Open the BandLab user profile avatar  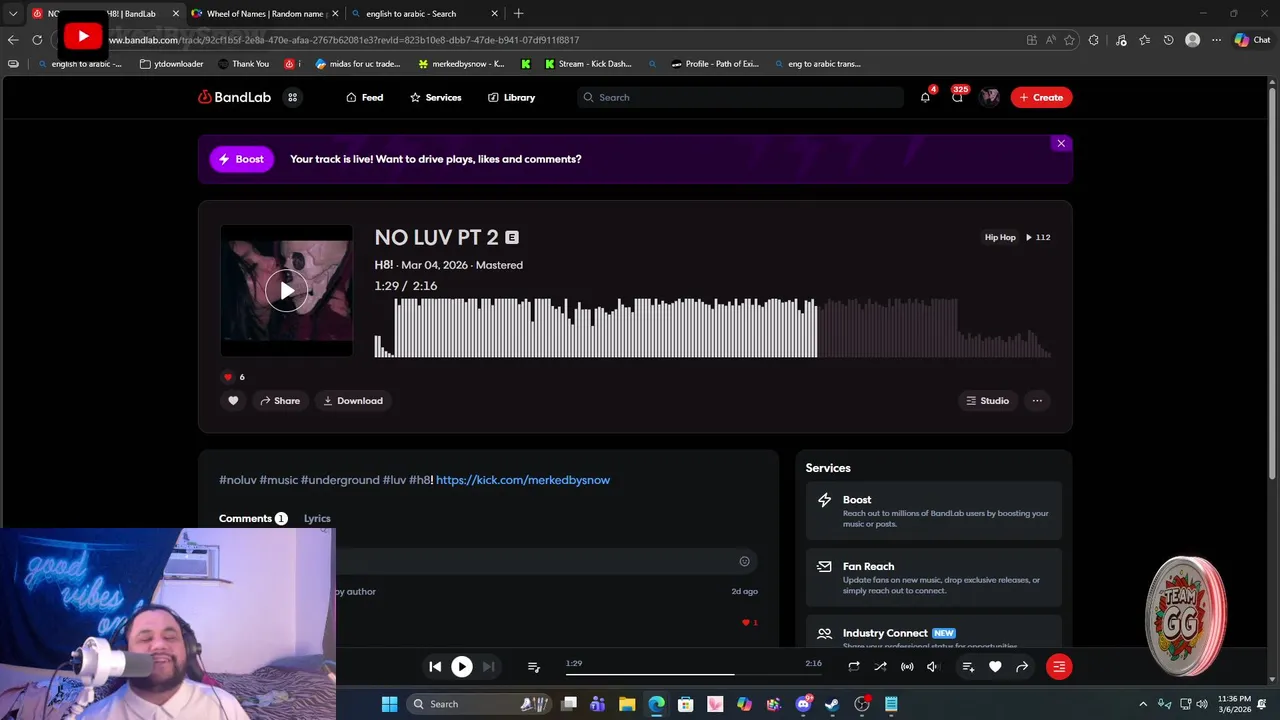990,97
